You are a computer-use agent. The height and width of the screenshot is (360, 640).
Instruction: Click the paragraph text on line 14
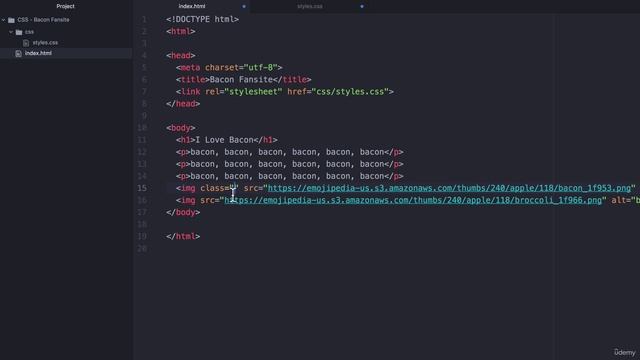pyautogui.click(x=287, y=176)
